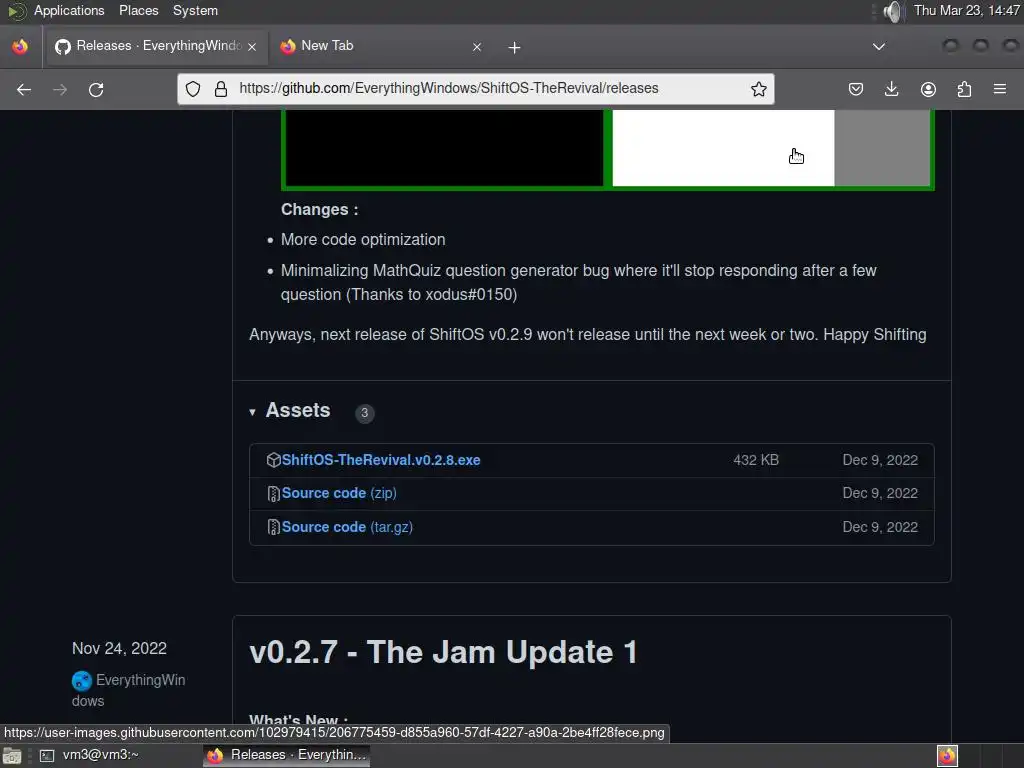Open the EverythingWindows author profile link

[x=128, y=690]
